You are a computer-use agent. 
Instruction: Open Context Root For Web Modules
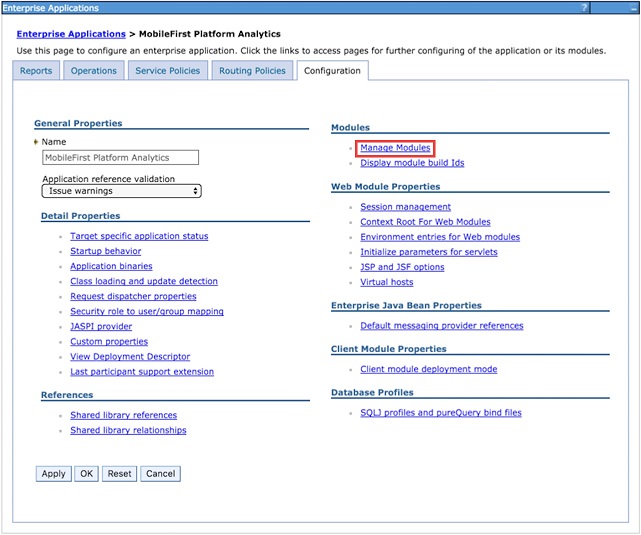[x=425, y=222]
